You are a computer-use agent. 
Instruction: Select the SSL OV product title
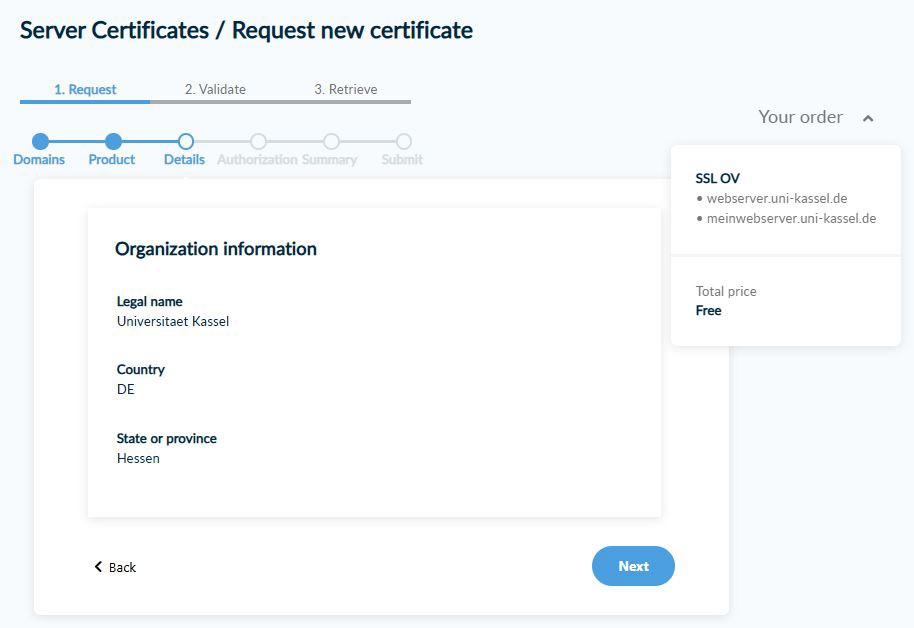[717, 178]
